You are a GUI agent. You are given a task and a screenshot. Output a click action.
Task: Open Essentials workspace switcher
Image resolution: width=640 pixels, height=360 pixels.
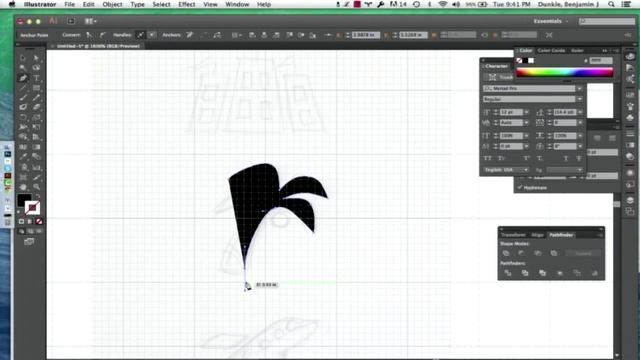[550, 21]
